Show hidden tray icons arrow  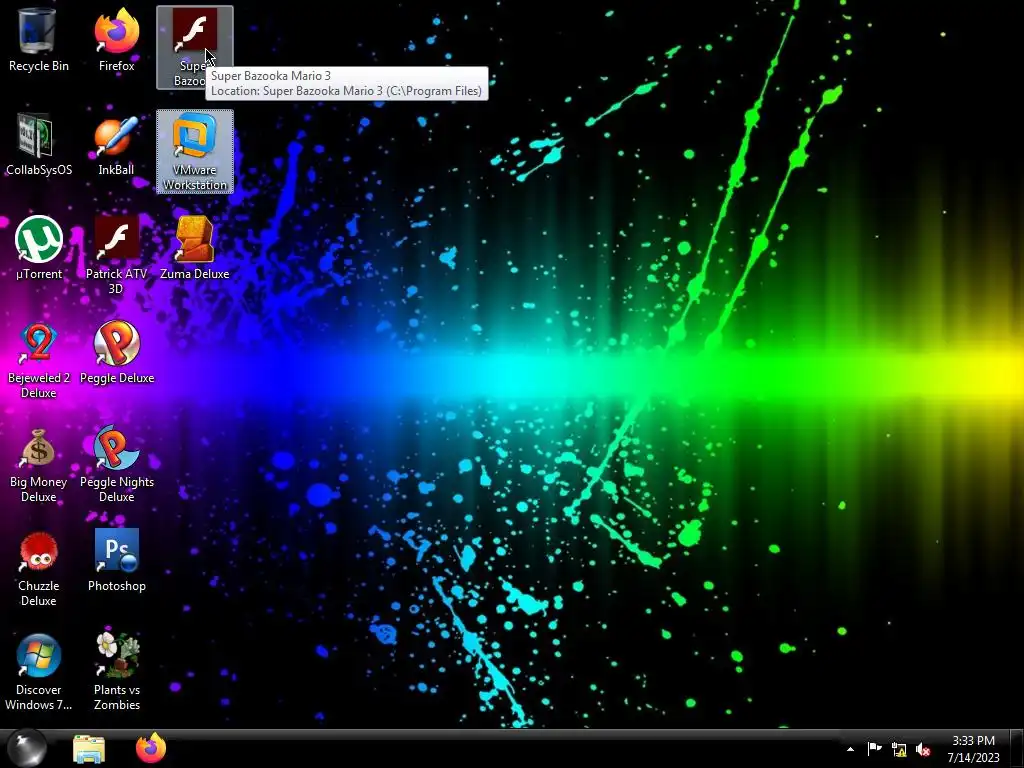(850, 749)
